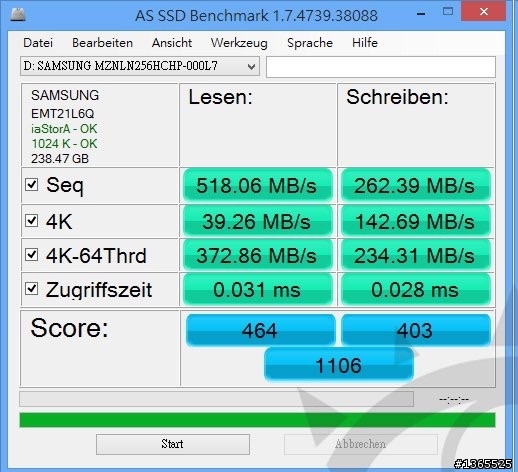The image size is (518, 472).
Task: Uncheck the Seq benchmark checkbox
Action: [32, 184]
